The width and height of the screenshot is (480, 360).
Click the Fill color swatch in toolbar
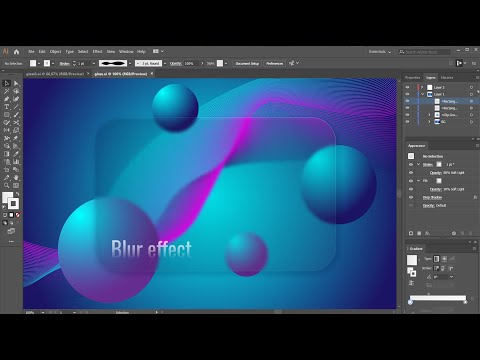pyautogui.click(x=7, y=197)
